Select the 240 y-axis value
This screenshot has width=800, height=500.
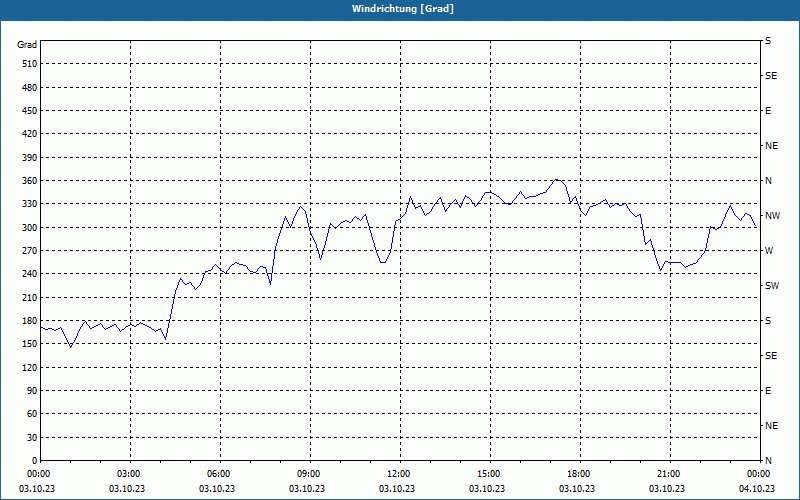30,274
